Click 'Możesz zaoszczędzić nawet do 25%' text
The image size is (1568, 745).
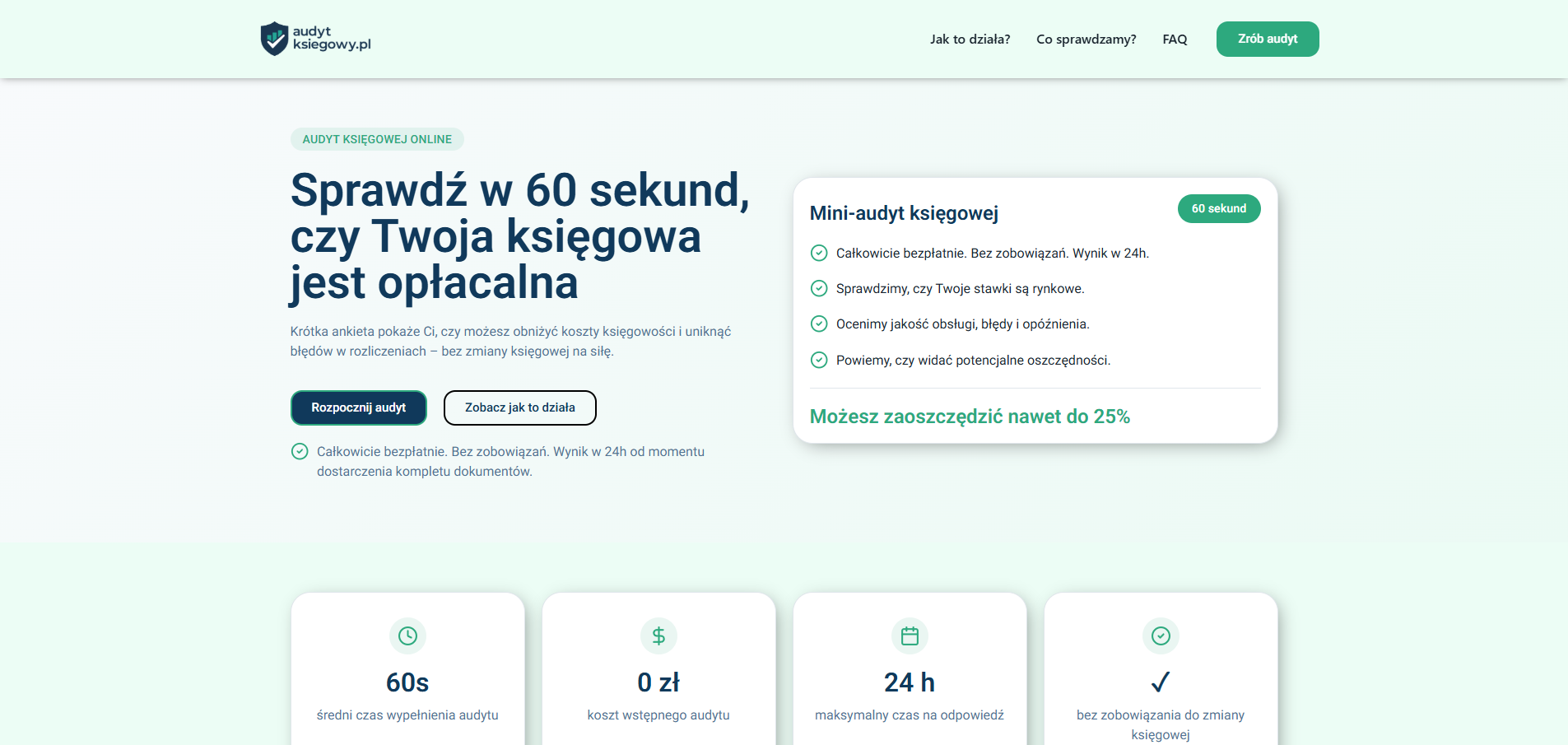[970, 417]
